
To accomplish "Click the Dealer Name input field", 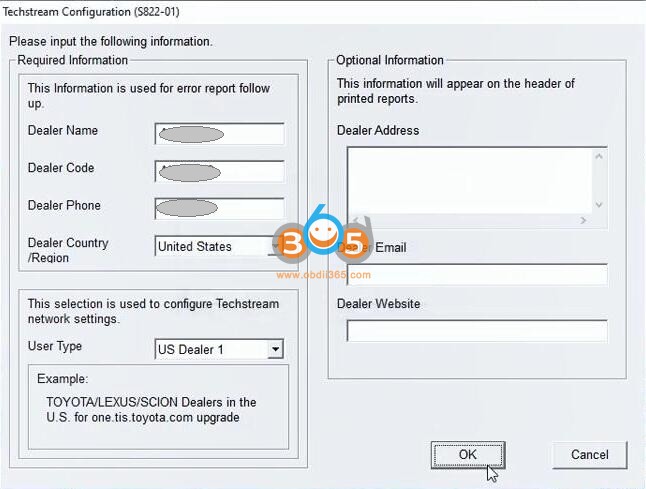I will (x=219, y=133).
